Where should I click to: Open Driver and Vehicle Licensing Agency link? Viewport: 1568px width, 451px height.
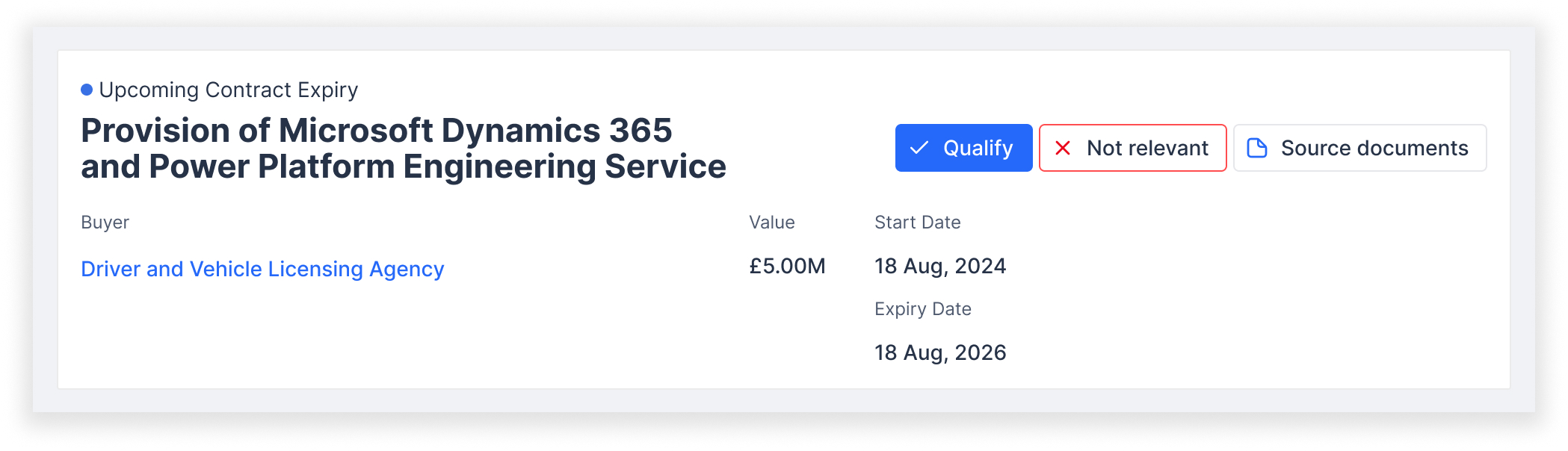point(262,269)
